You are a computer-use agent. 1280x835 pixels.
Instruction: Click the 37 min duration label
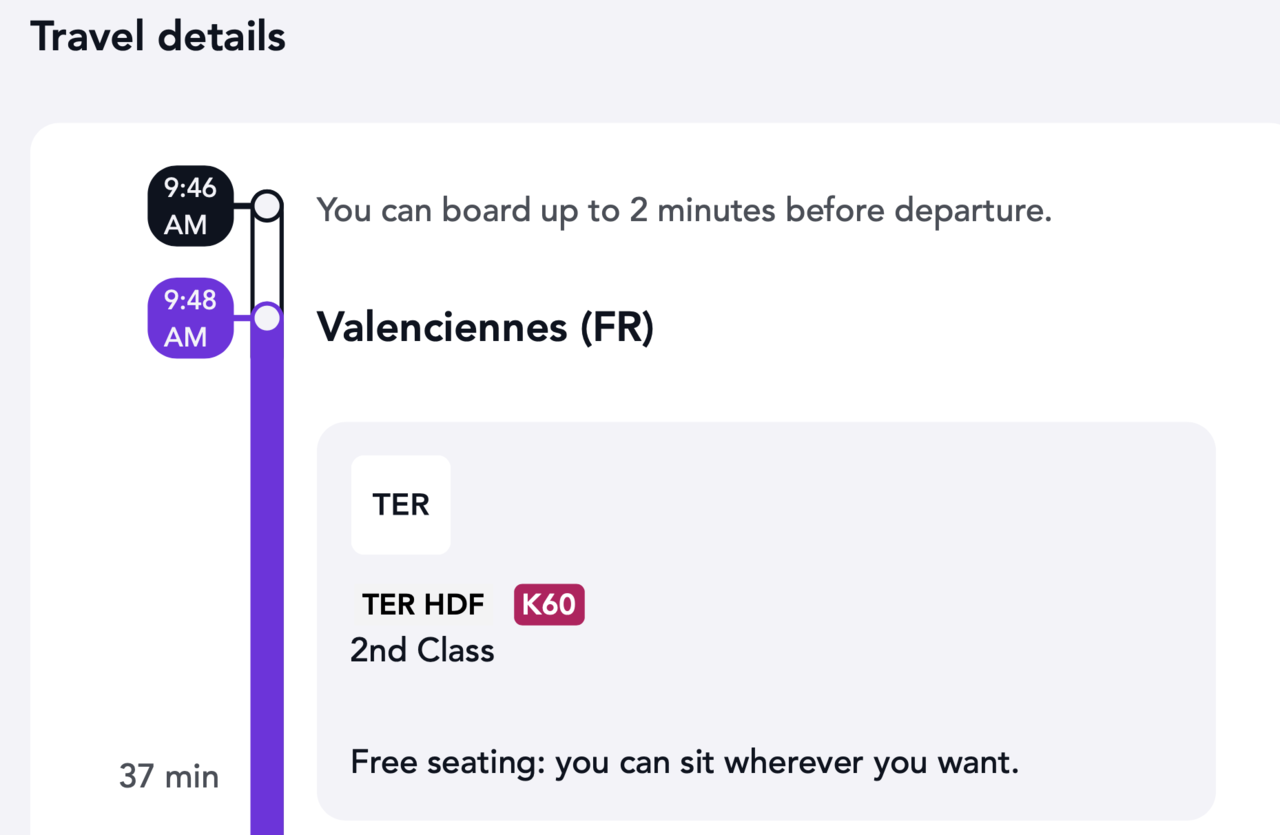click(x=169, y=777)
